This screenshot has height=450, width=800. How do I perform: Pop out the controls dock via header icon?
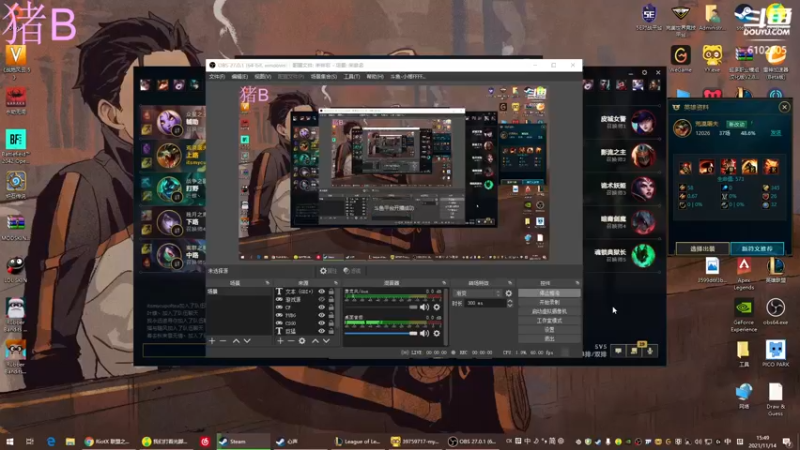point(577,283)
